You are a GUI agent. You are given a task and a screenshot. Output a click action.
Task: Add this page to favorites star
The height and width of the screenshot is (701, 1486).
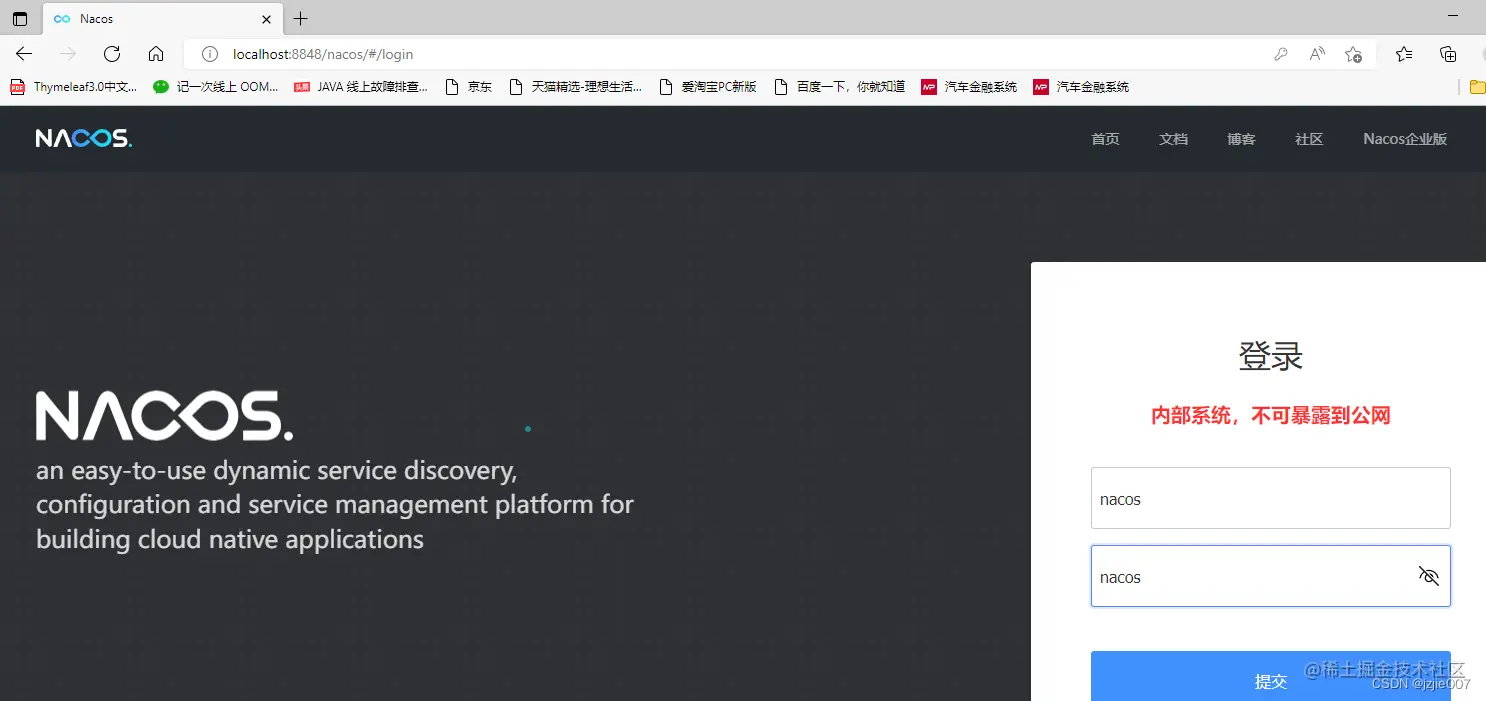pyautogui.click(x=1353, y=54)
